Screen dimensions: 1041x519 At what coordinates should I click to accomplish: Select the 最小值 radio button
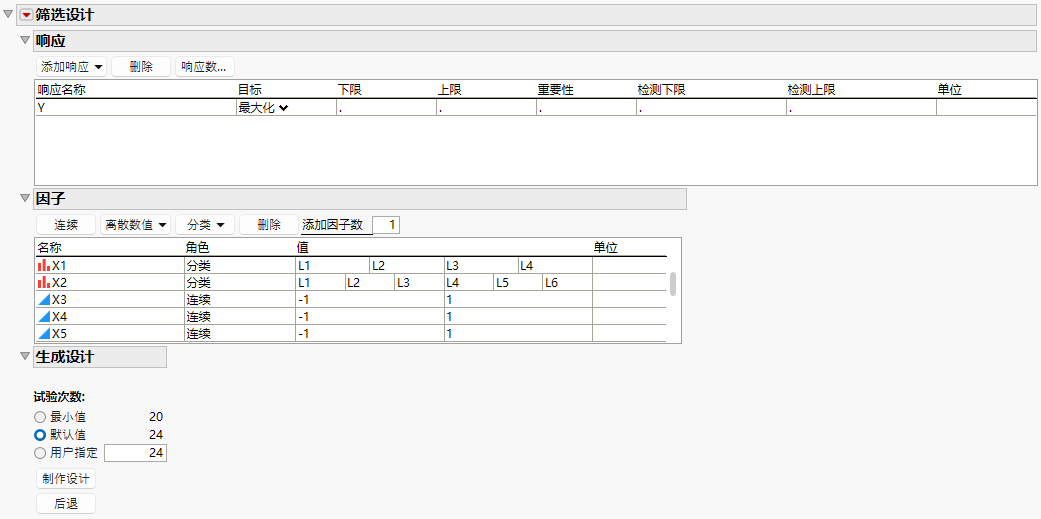pos(40,417)
